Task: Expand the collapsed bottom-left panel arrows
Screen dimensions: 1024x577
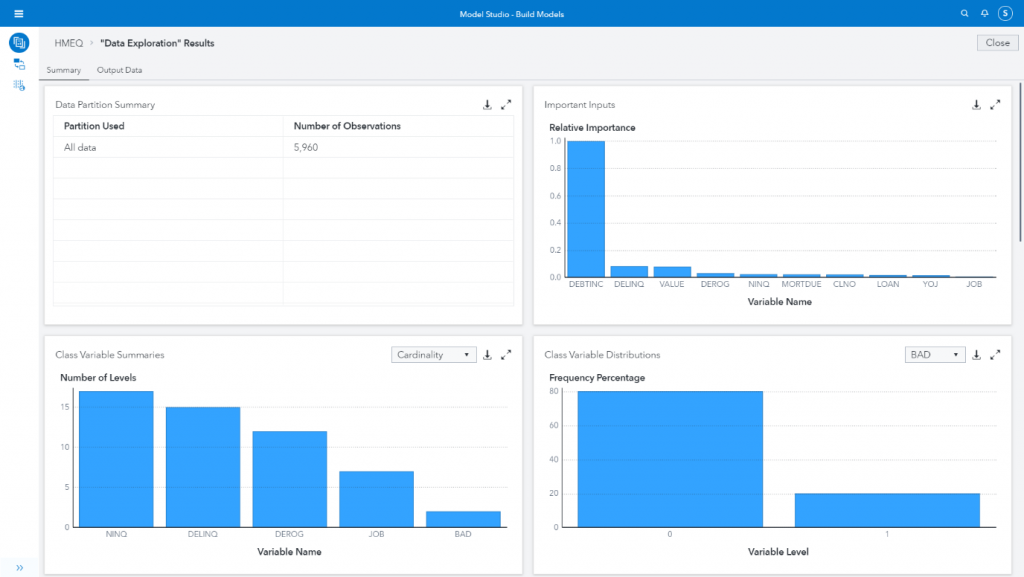Action: click(x=18, y=565)
